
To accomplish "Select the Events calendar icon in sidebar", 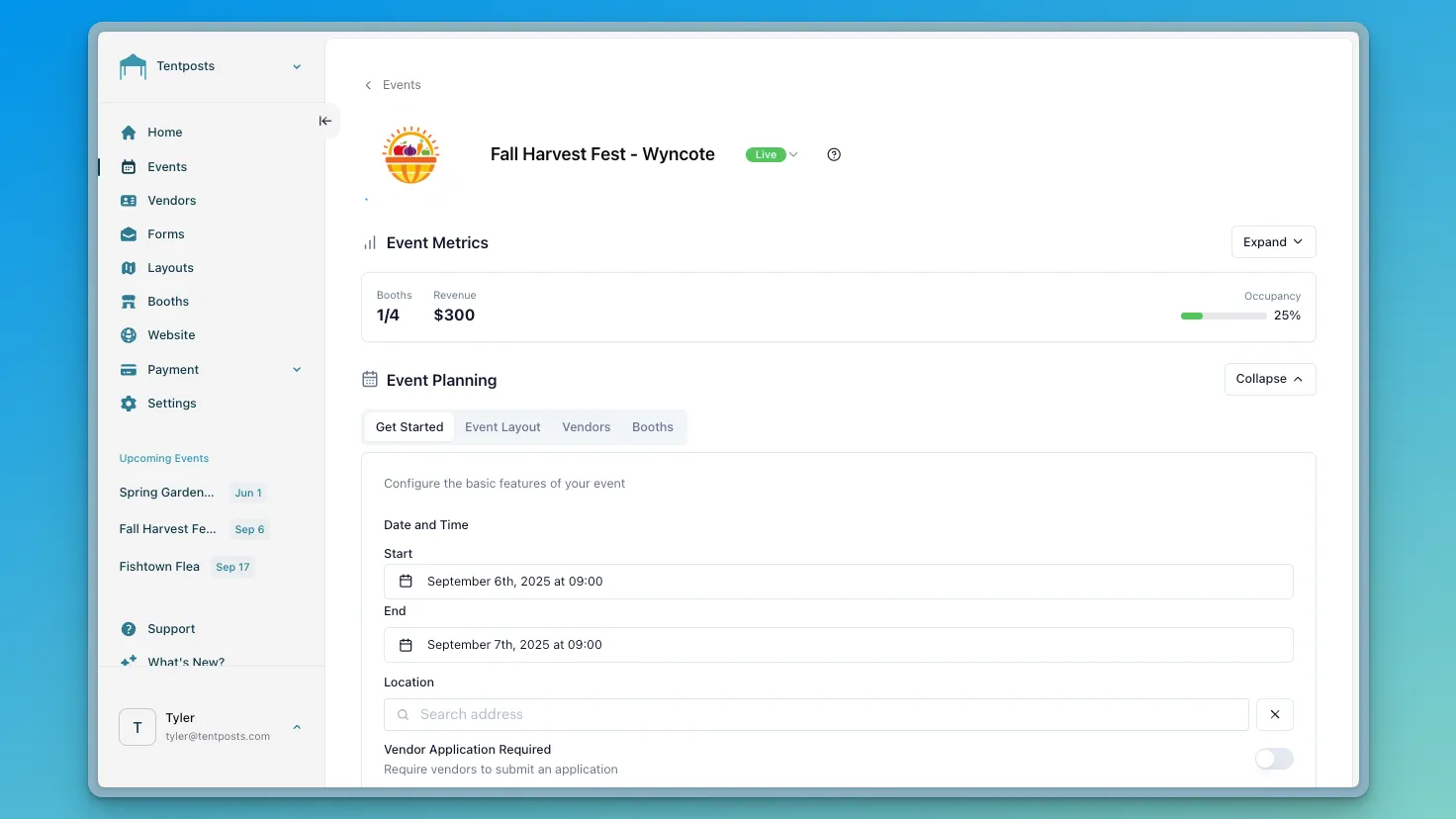I will (129, 166).
